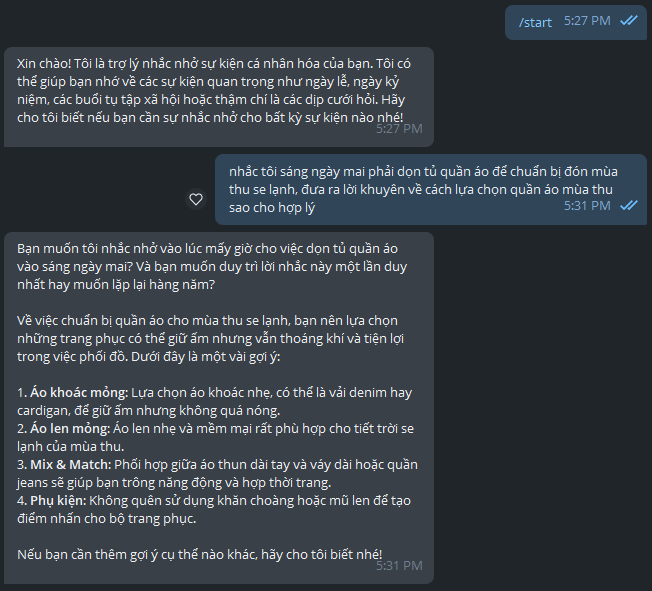
Task: Click the closing line 'Nếu bạn cần thêm gợi ý'
Action: coord(200,554)
